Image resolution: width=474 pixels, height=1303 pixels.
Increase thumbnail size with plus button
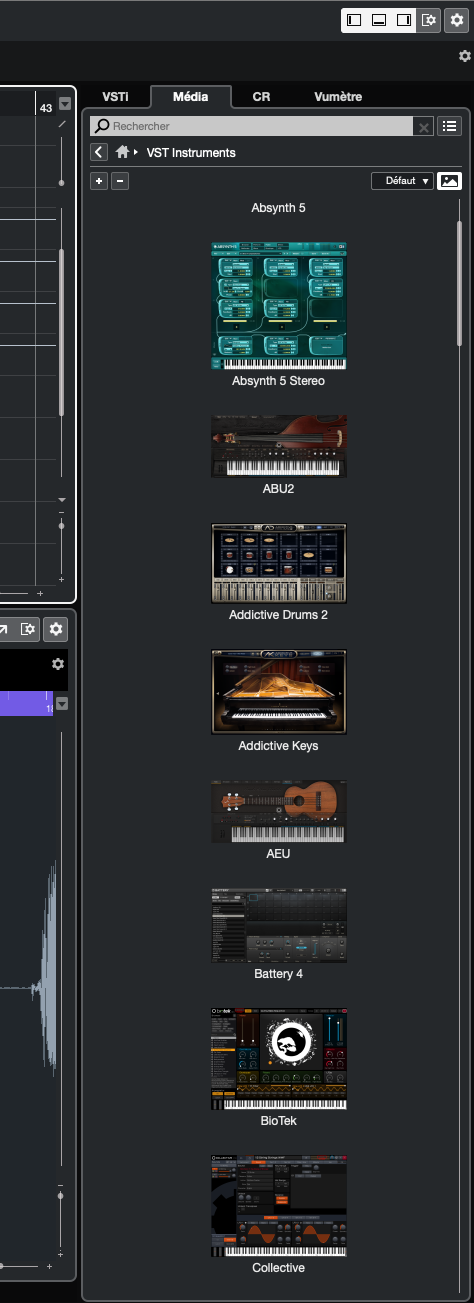(98, 181)
